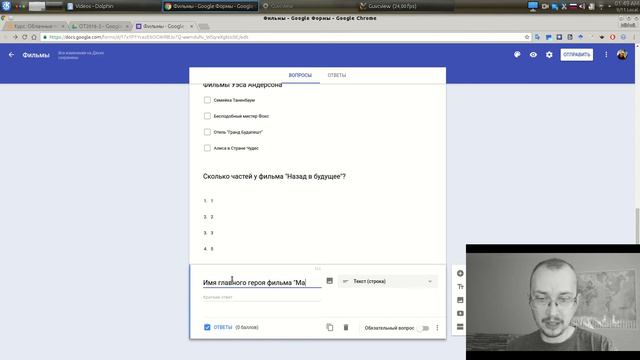Duplicate the current question
Viewport: 640px width, 360px height.
pos(330,327)
